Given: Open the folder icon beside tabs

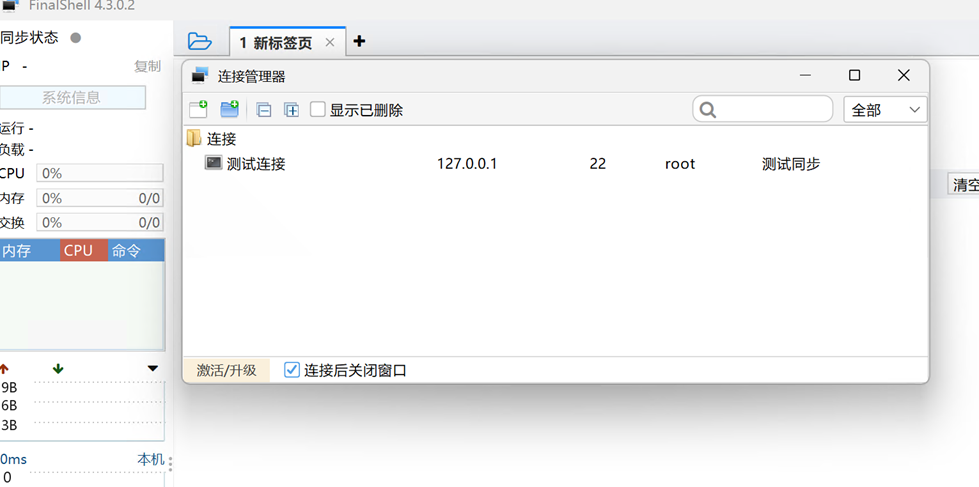Looking at the screenshot, I should point(200,42).
